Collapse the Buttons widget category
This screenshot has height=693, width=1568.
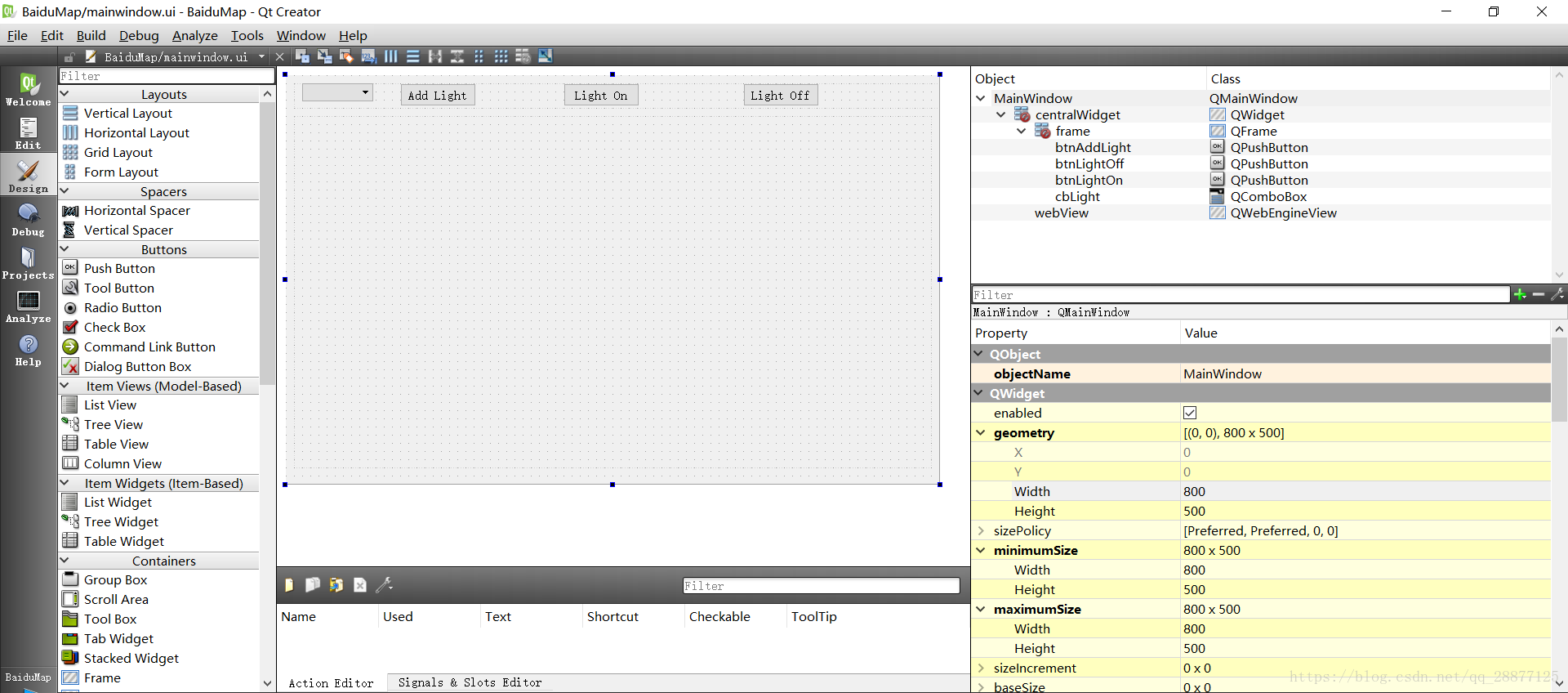(x=65, y=249)
